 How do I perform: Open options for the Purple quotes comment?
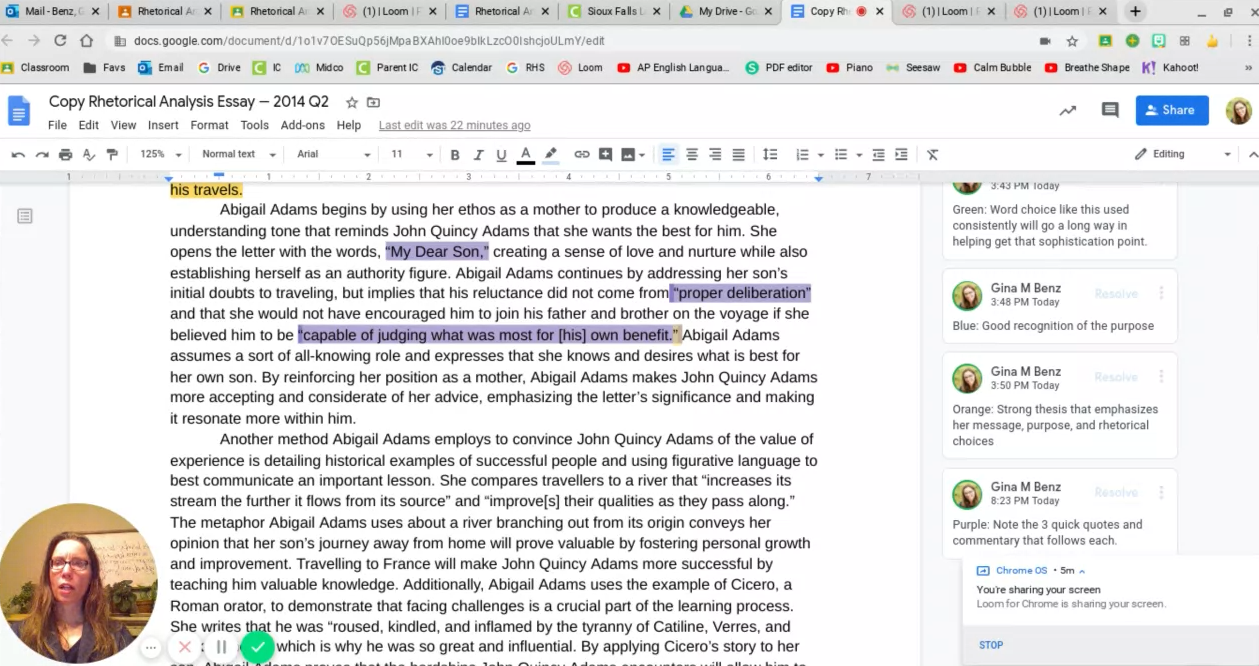[x=1161, y=492]
